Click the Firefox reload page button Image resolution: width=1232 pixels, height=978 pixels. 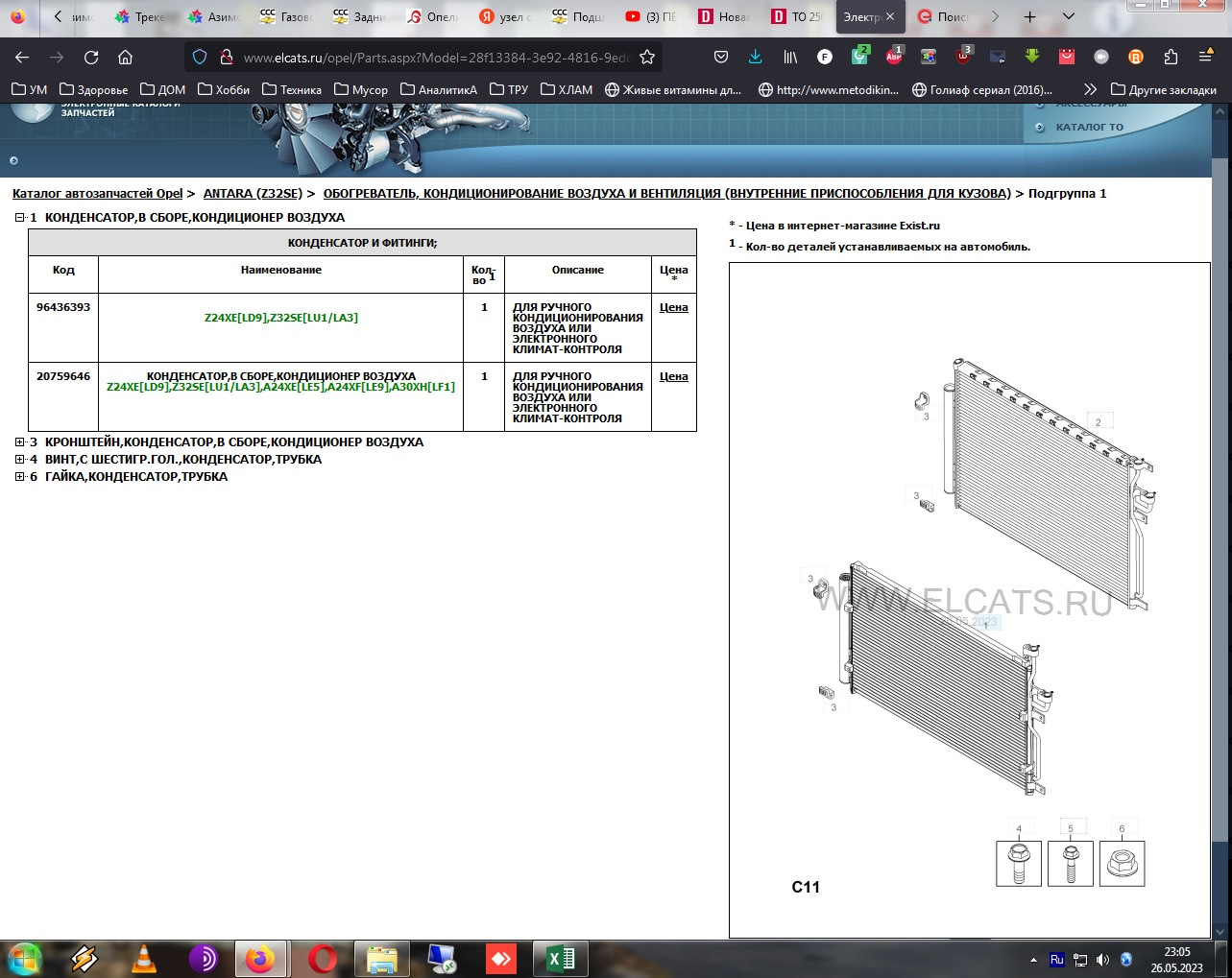click(91, 58)
